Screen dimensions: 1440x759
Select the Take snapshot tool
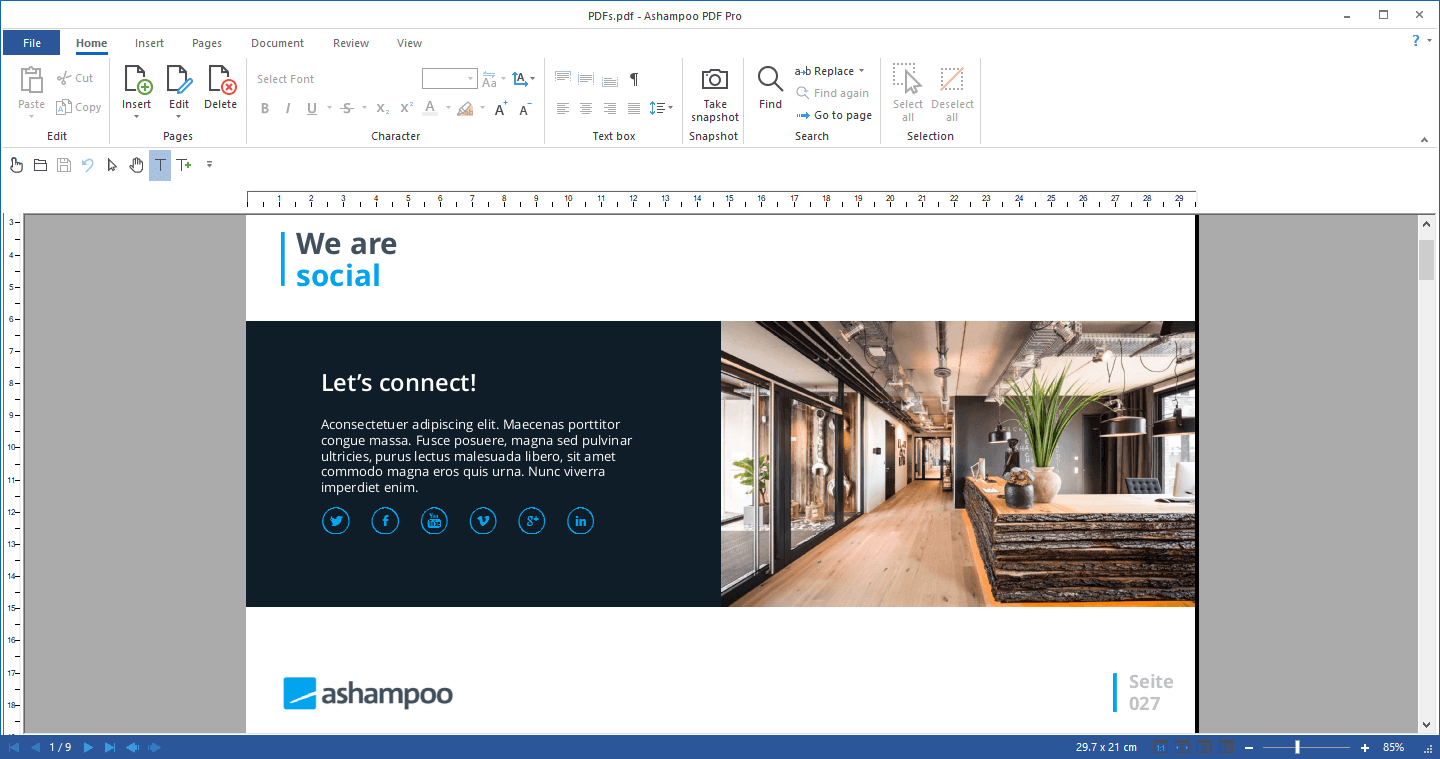click(x=713, y=92)
